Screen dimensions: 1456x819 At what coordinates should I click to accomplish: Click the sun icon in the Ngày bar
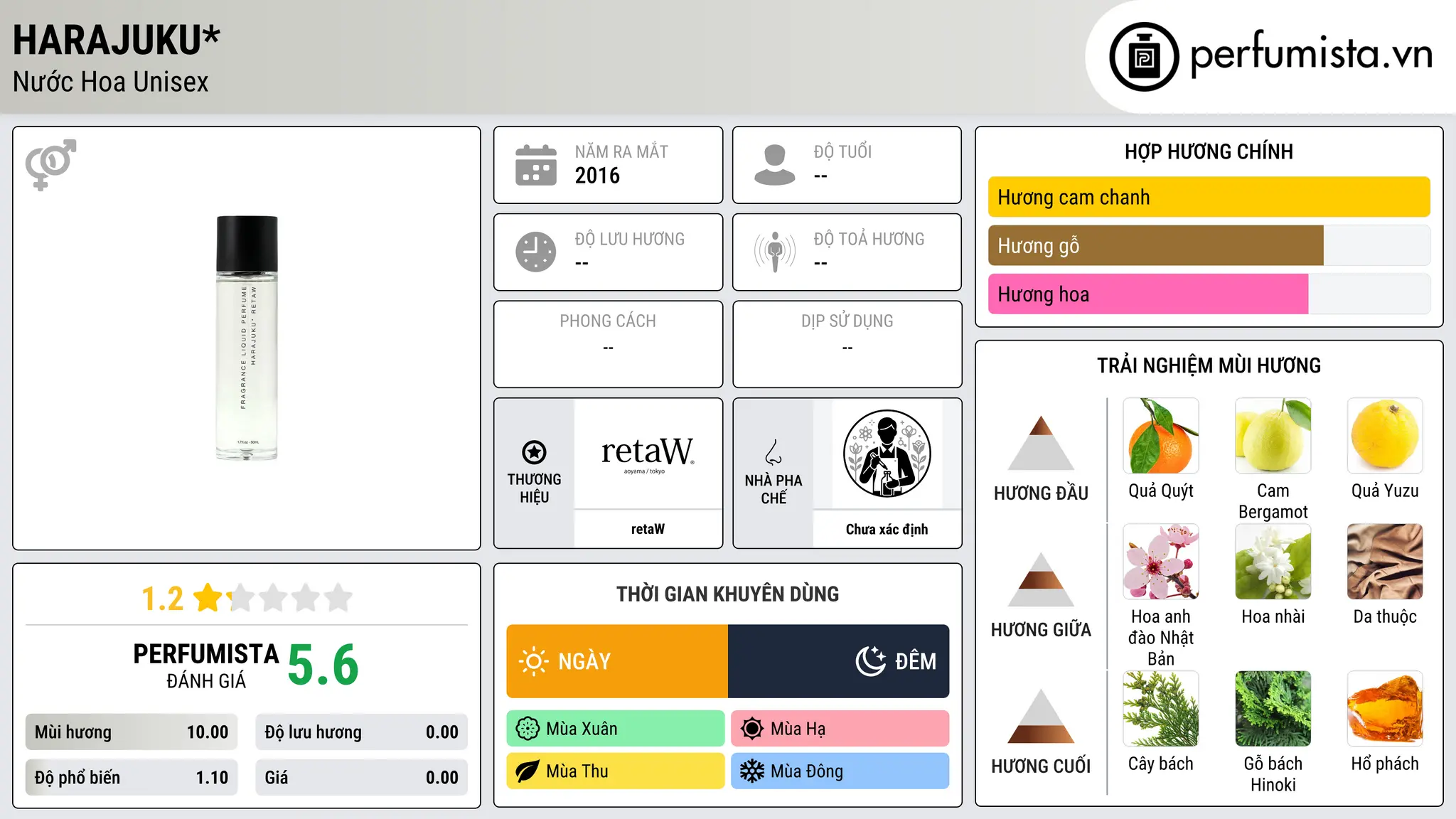[x=533, y=661]
